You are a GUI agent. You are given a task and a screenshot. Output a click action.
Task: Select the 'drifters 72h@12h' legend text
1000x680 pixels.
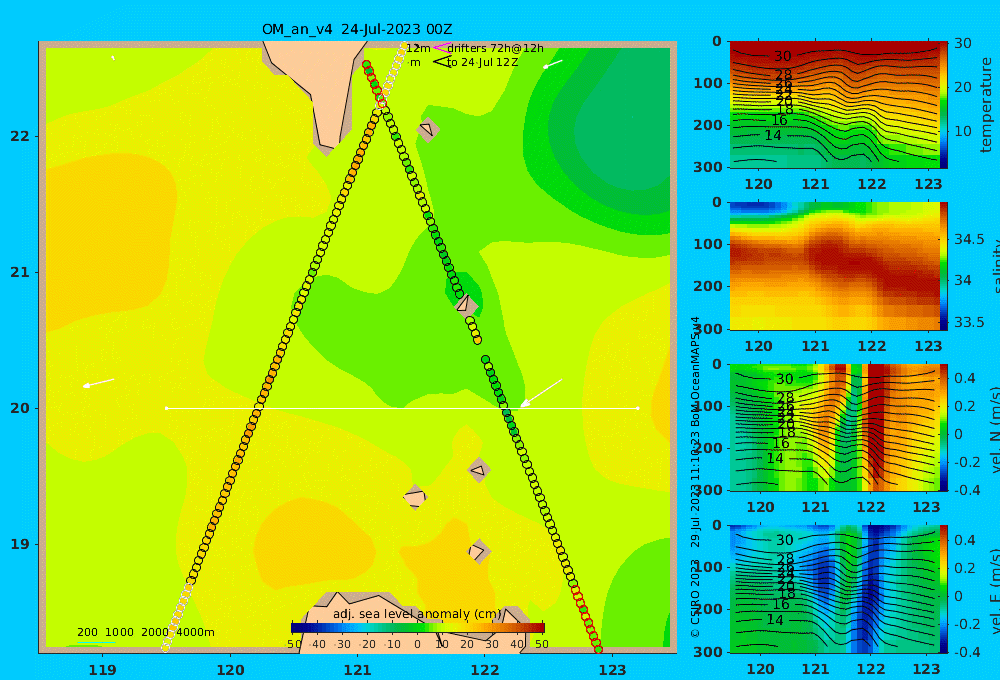[x=496, y=48]
